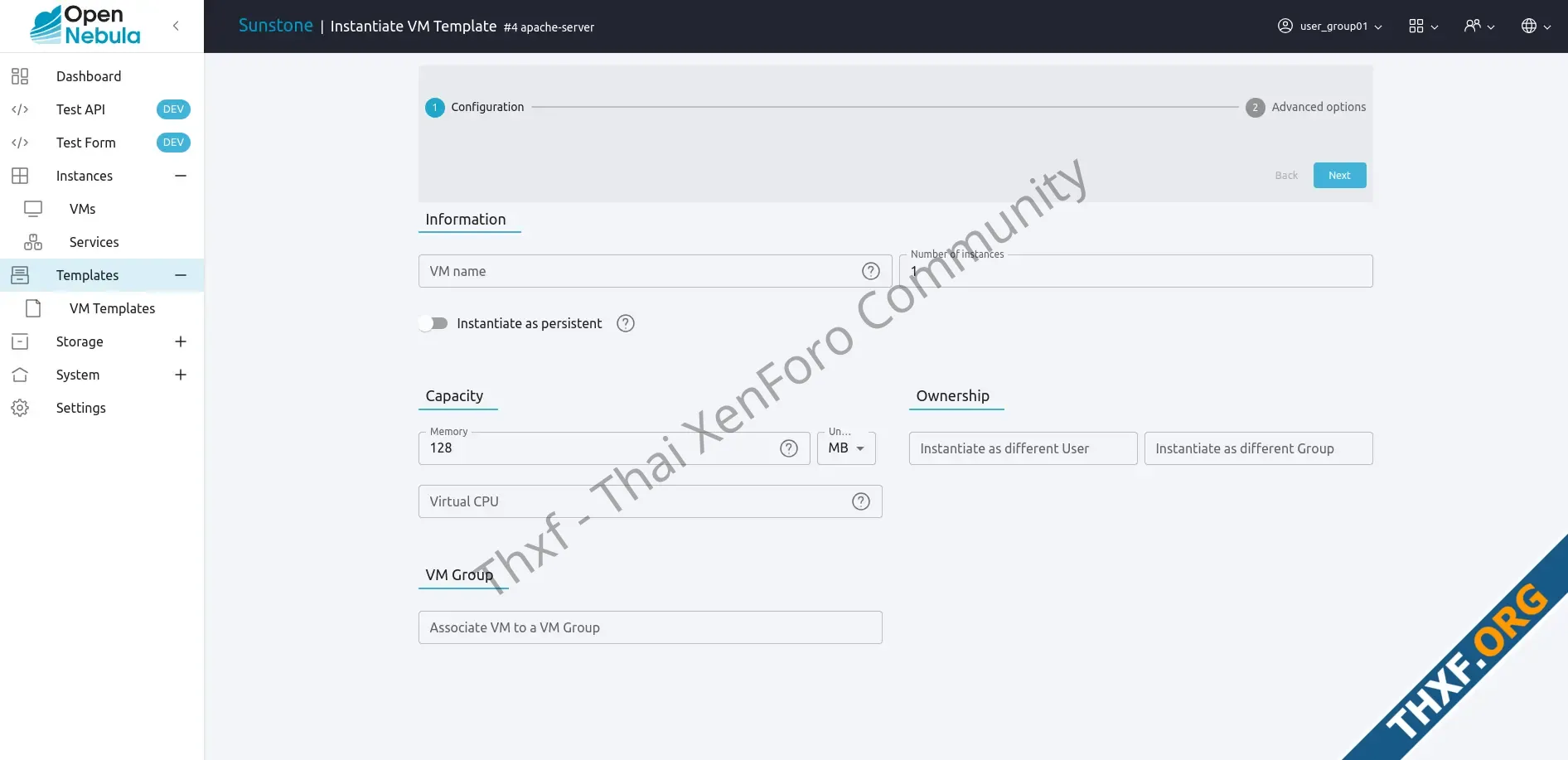Go to Configuration step
Viewport: 1568px width, 760px height.
475,107
